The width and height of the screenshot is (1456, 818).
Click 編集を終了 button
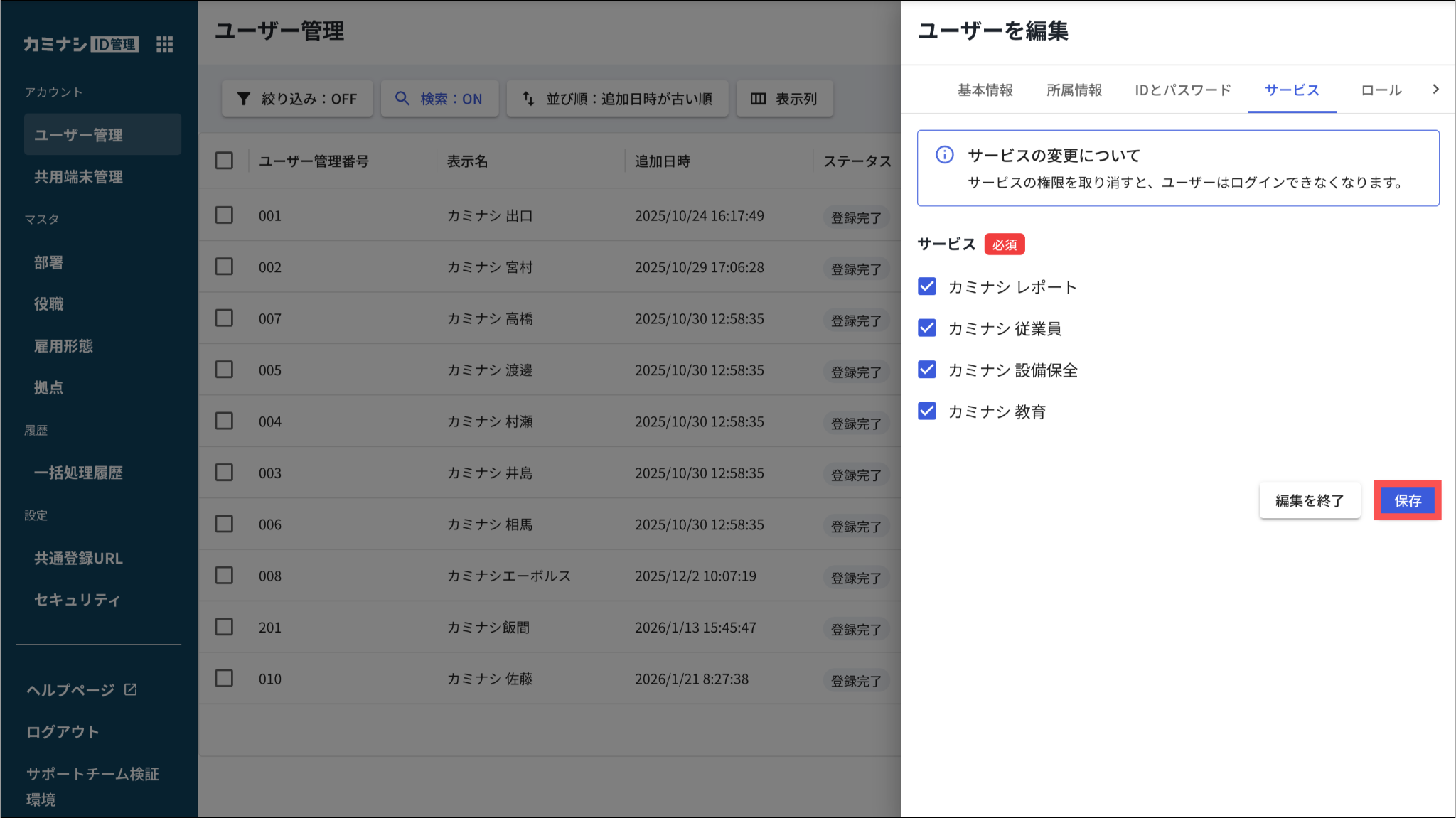click(1310, 500)
